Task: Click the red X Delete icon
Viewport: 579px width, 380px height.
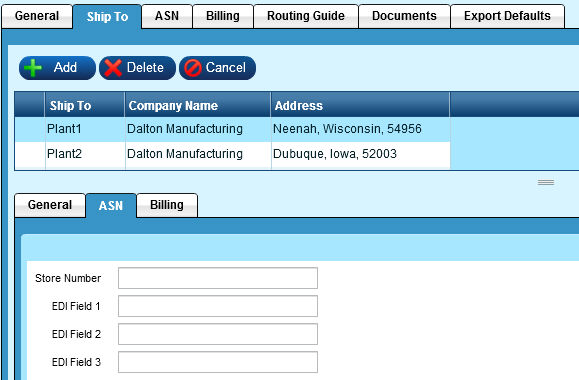Action: click(113, 68)
